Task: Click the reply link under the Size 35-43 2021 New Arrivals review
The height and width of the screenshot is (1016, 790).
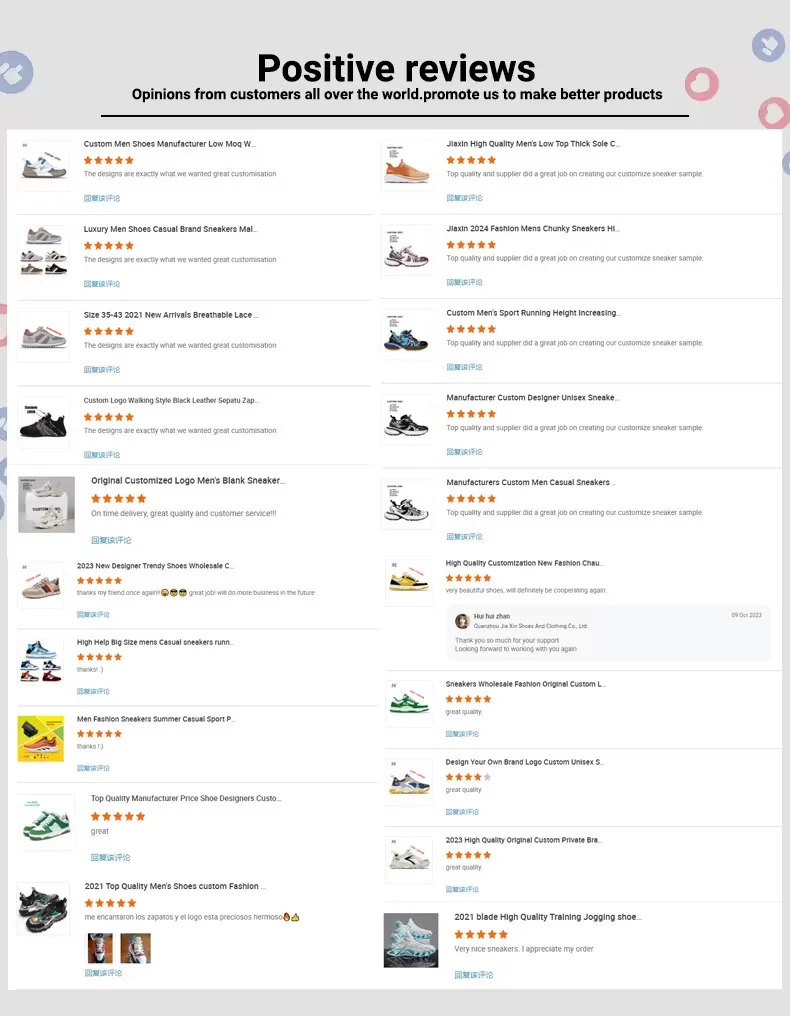Action: [x=102, y=370]
